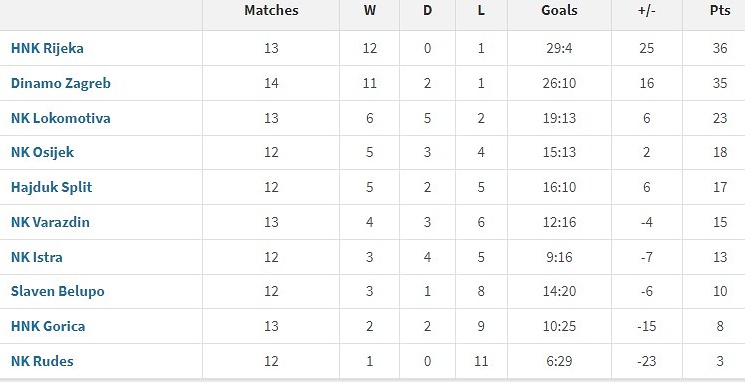This screenshot has width=745, height=382.
Task: Open the Dinamo Zagreb team link
Action: pos(61,83)
